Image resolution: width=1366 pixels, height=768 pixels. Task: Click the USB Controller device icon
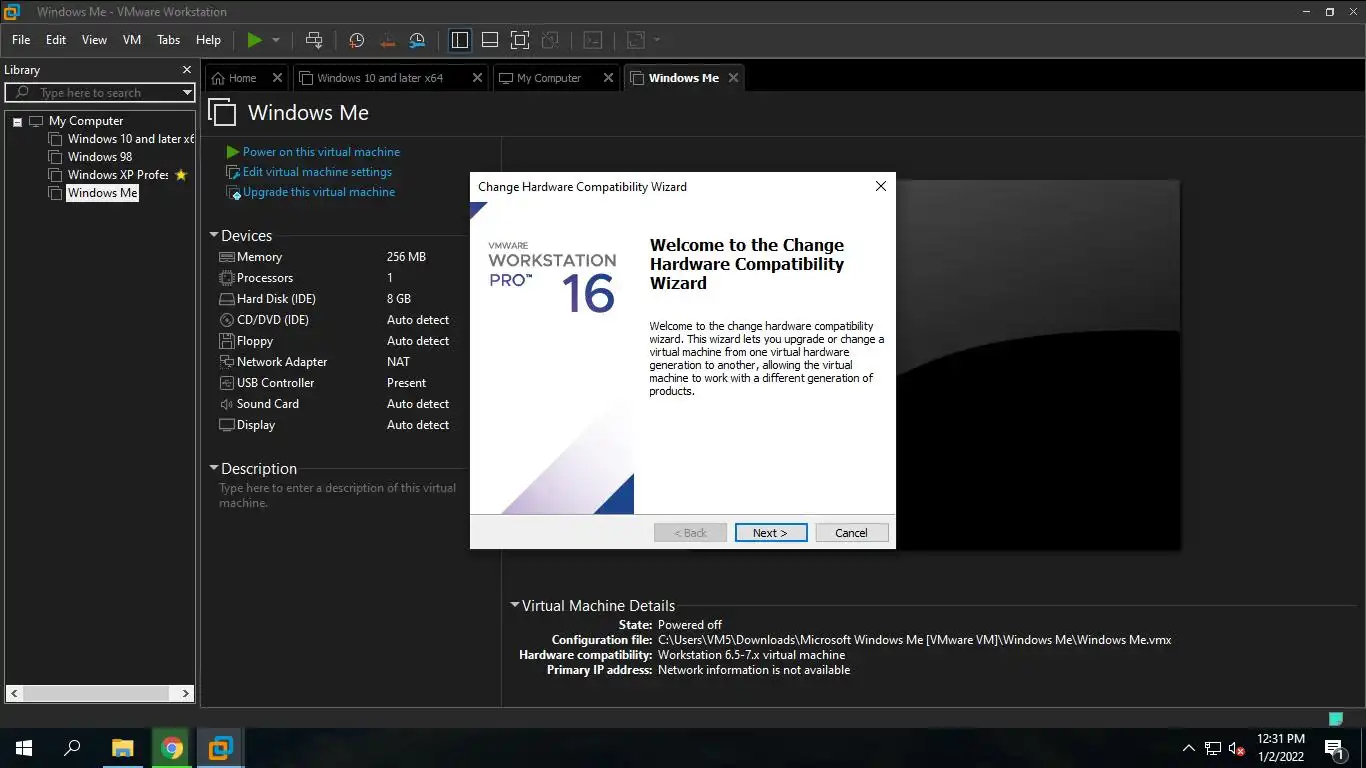[226, 383]
